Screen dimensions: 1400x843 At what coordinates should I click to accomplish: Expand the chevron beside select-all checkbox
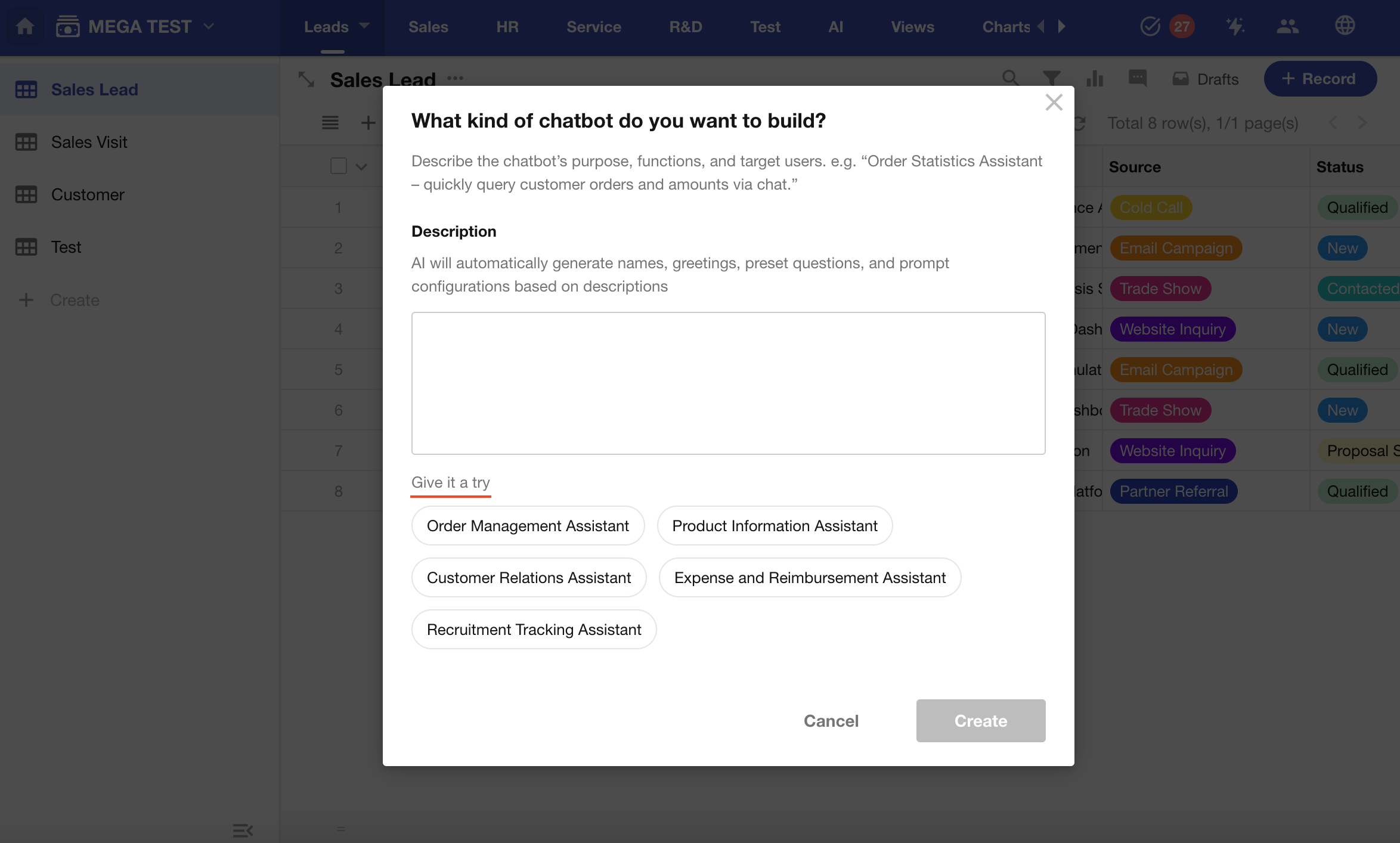[361, 167]
